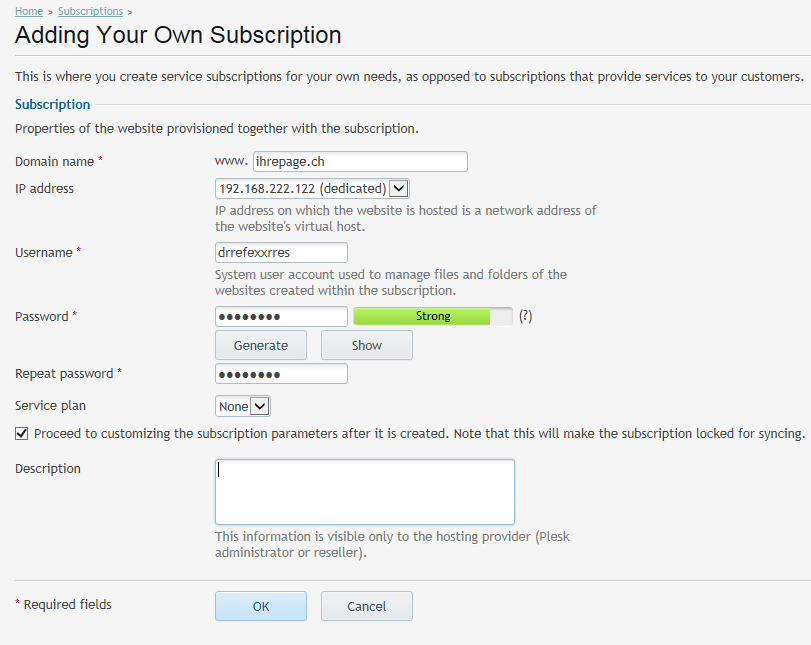
Task: Click the Show password button
Action: [x=366, y=345]
